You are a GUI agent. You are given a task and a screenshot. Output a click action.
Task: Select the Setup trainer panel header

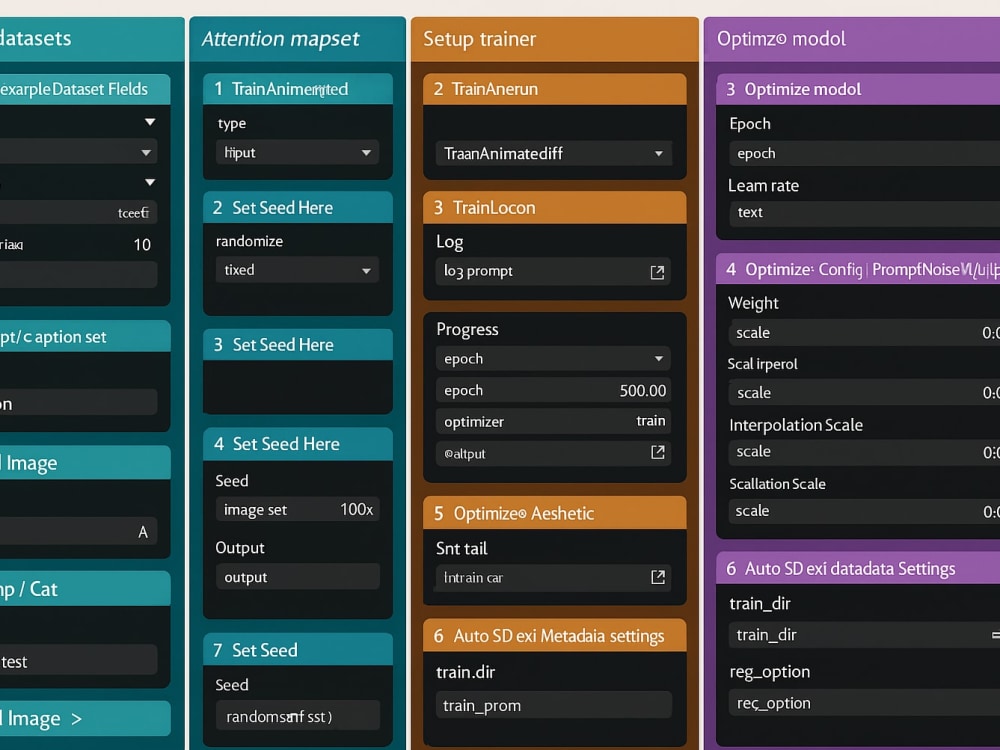(x=555, y=39)
